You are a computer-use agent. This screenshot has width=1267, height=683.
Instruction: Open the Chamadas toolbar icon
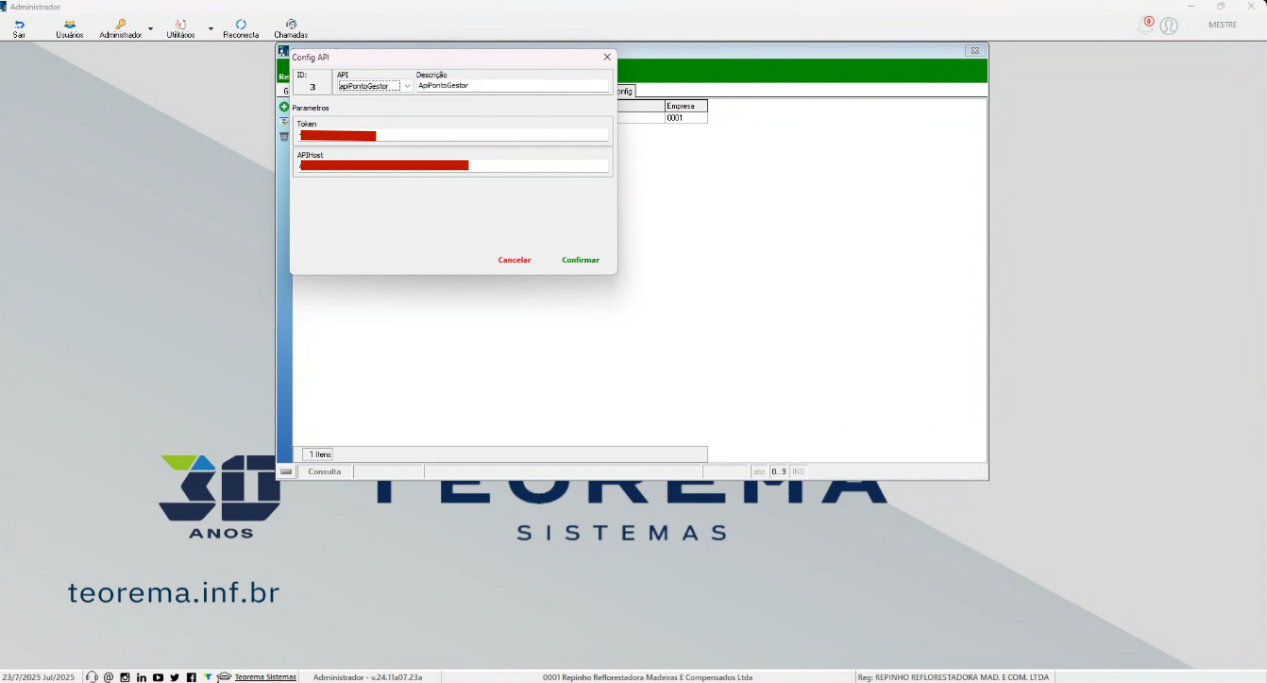291,24
